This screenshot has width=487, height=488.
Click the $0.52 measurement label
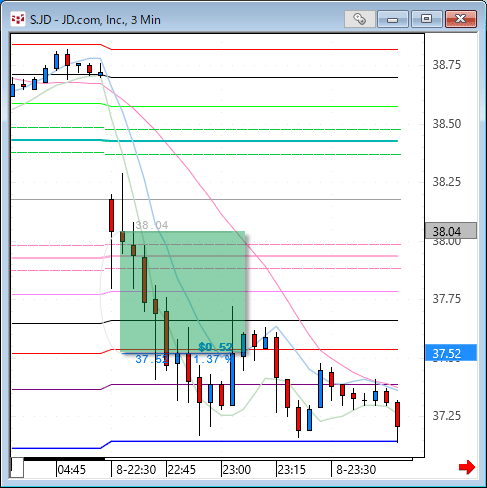[x=215, y=347]
